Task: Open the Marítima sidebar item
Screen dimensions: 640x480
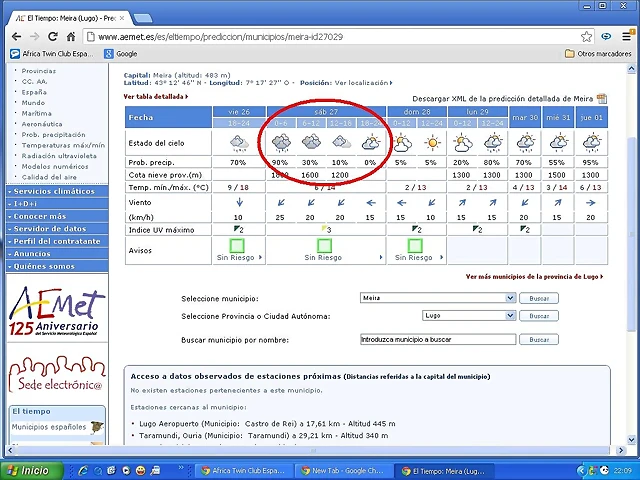Action: coord(36,113)
